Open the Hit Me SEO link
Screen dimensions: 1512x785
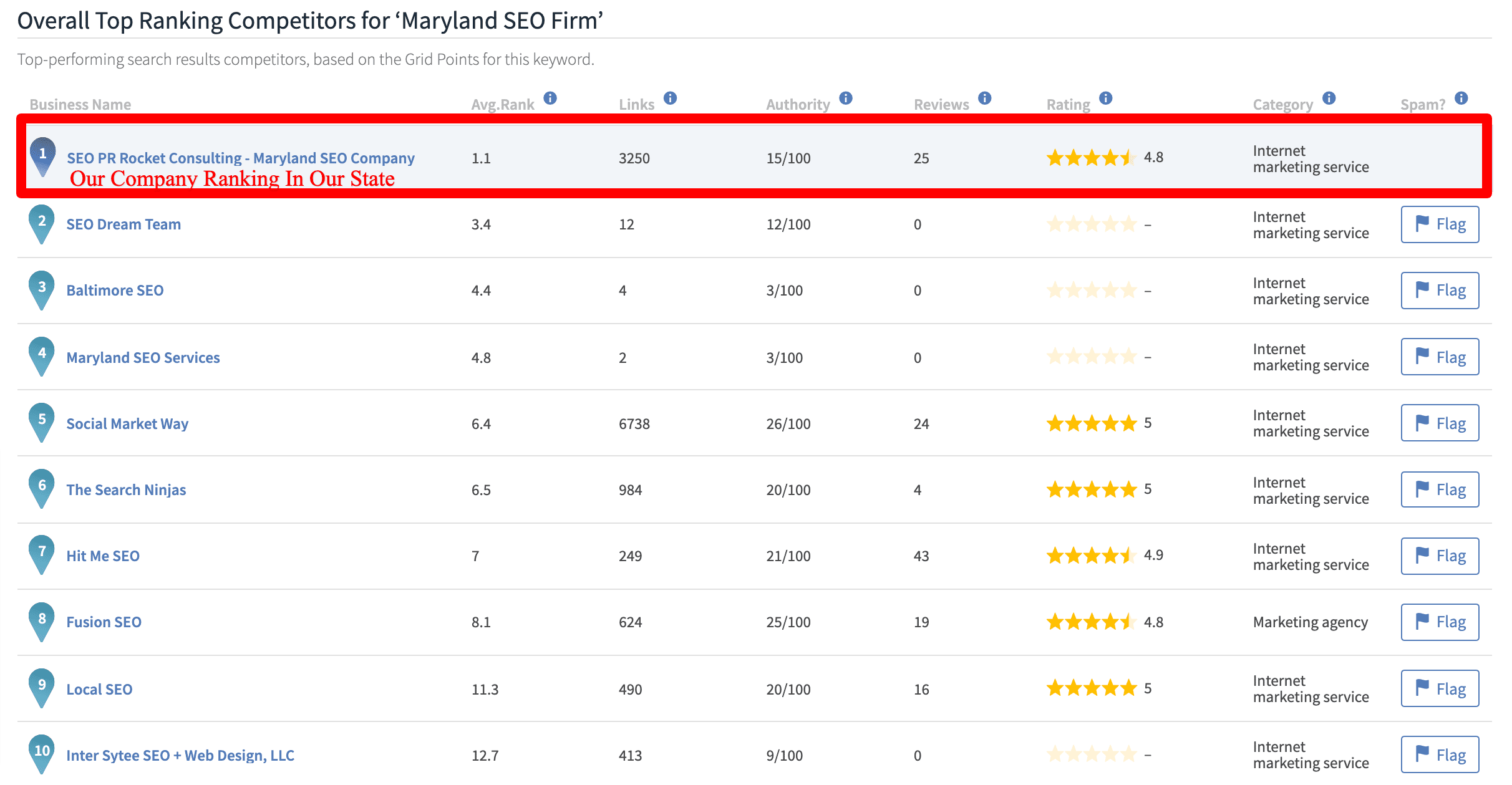pyautogui.click(x=103, y=556)
